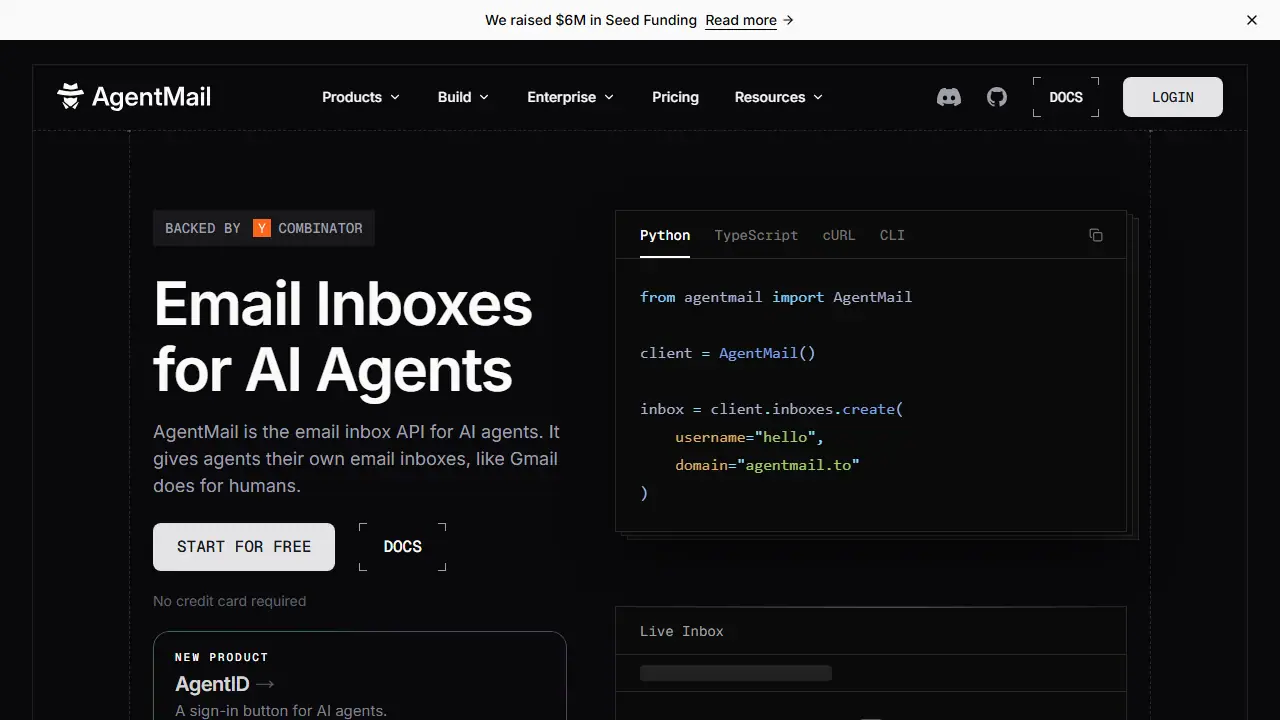
Task: Click the 'client = AgentMail()' code line
Action: click(728, 353)
